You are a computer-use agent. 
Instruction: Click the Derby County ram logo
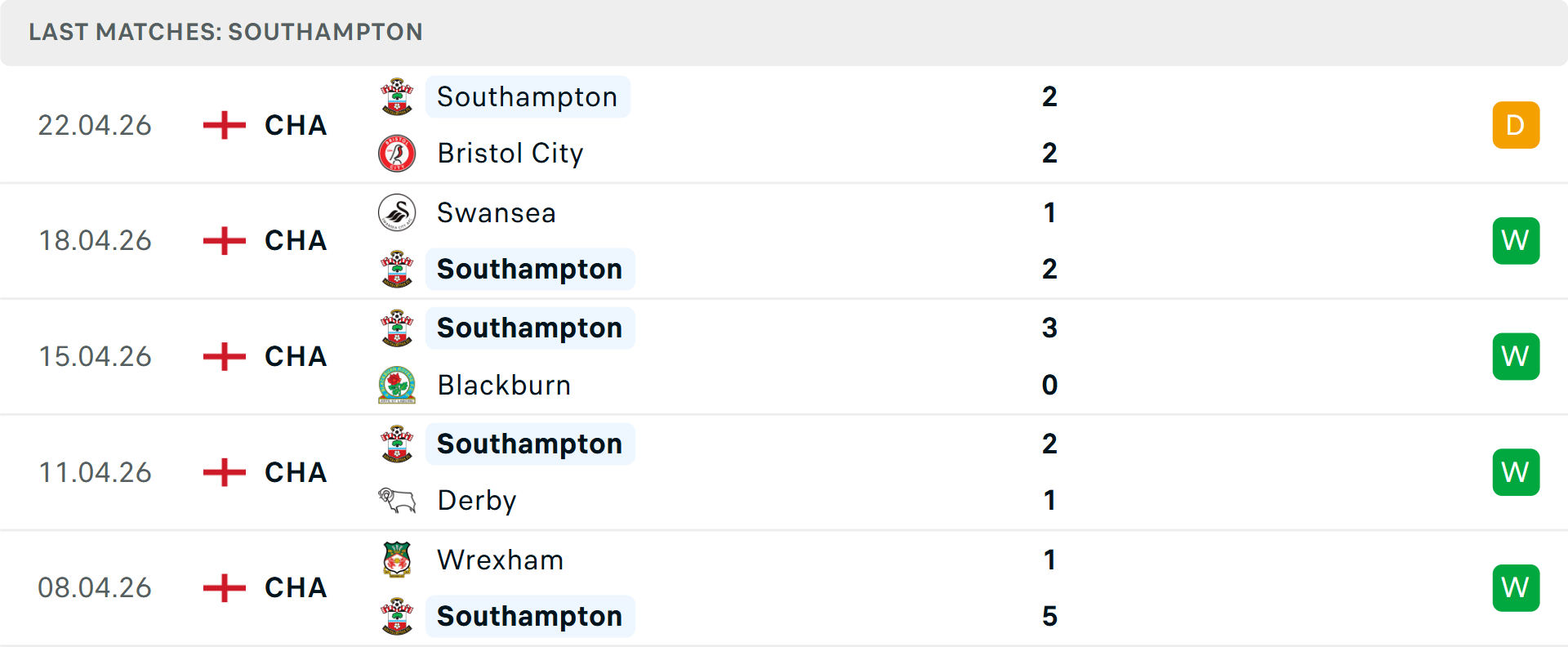(x=397, y=500)
